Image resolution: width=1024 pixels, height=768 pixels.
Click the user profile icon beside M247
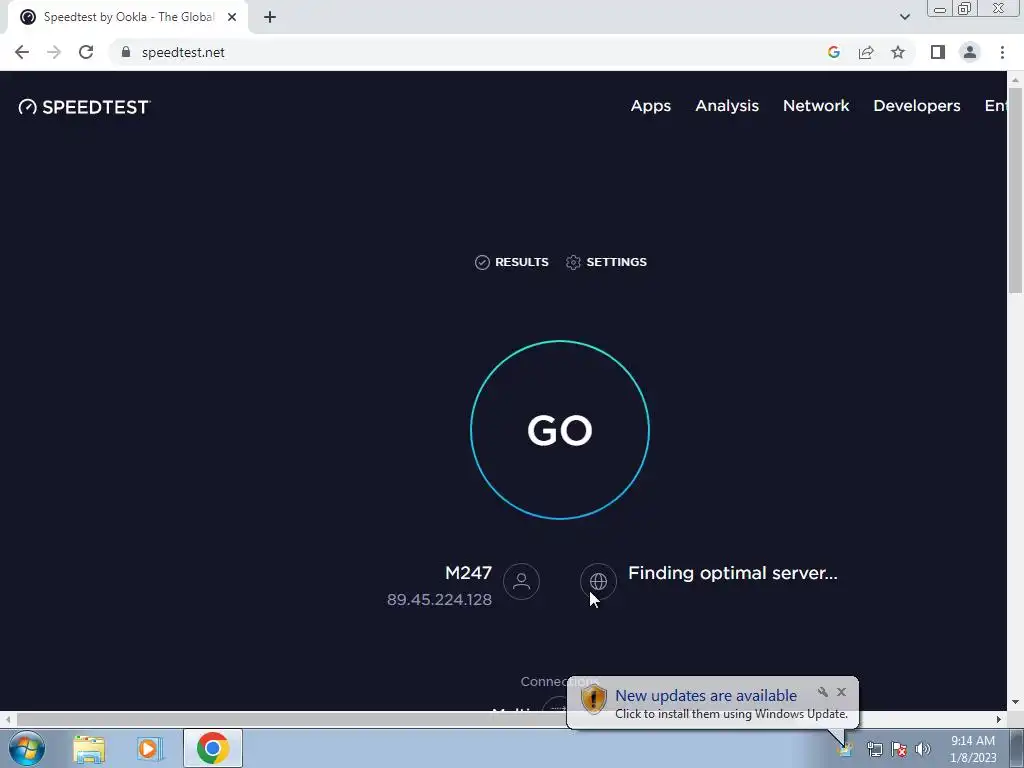point(521,581)
